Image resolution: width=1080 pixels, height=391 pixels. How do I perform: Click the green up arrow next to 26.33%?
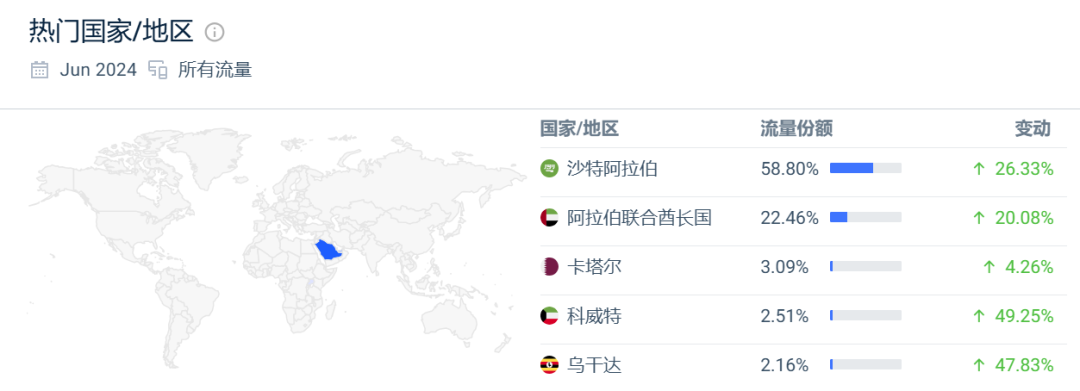(979, 169)
